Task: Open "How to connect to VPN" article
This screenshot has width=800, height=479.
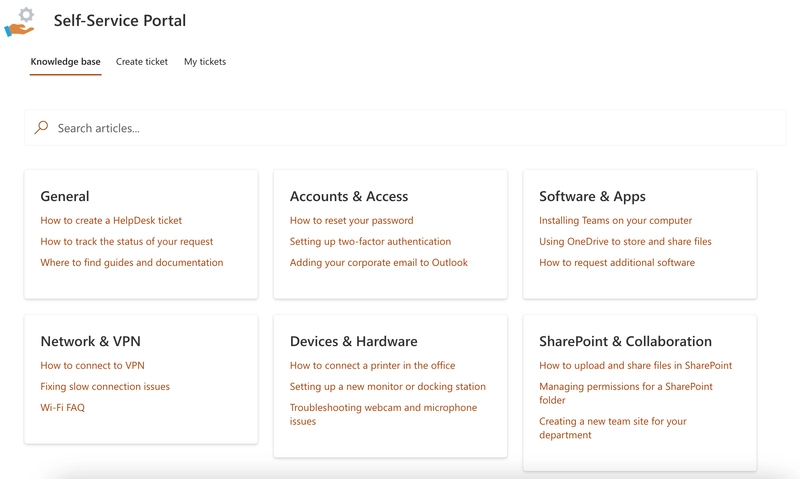Action: click(x=92, y=366)
